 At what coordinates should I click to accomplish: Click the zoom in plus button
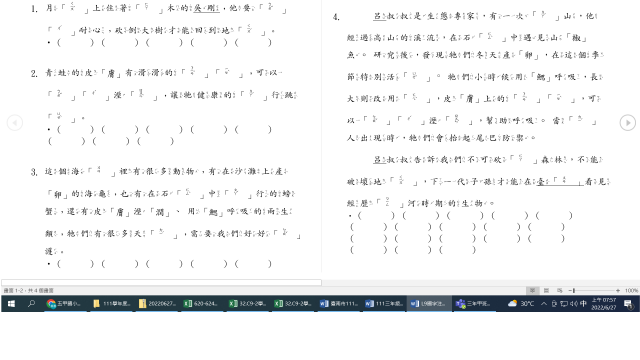point(618,290)
